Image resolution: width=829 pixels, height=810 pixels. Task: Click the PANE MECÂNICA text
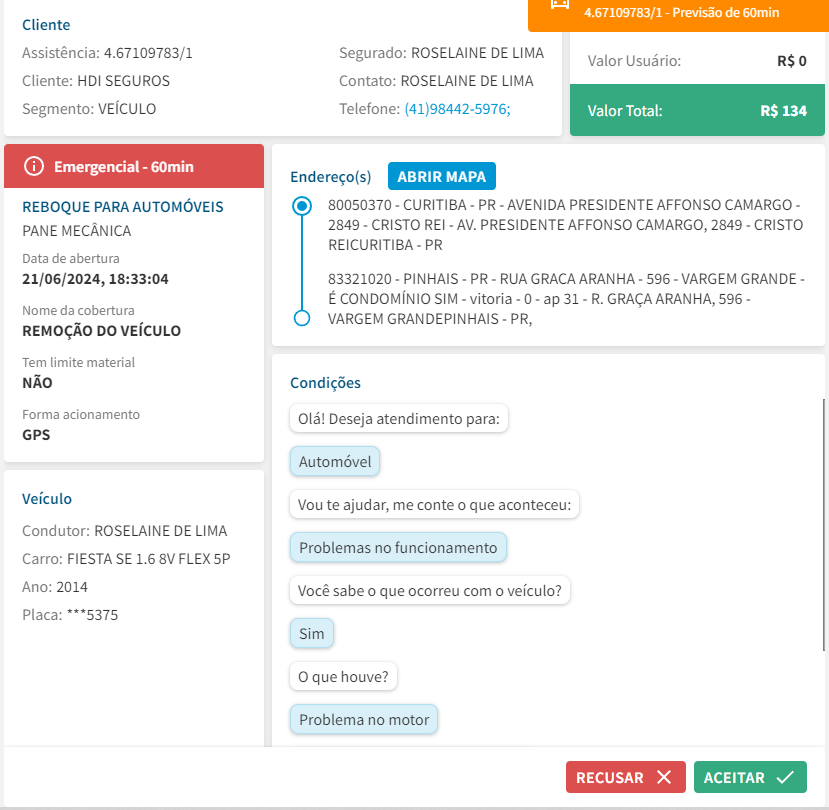coord(77,231)
